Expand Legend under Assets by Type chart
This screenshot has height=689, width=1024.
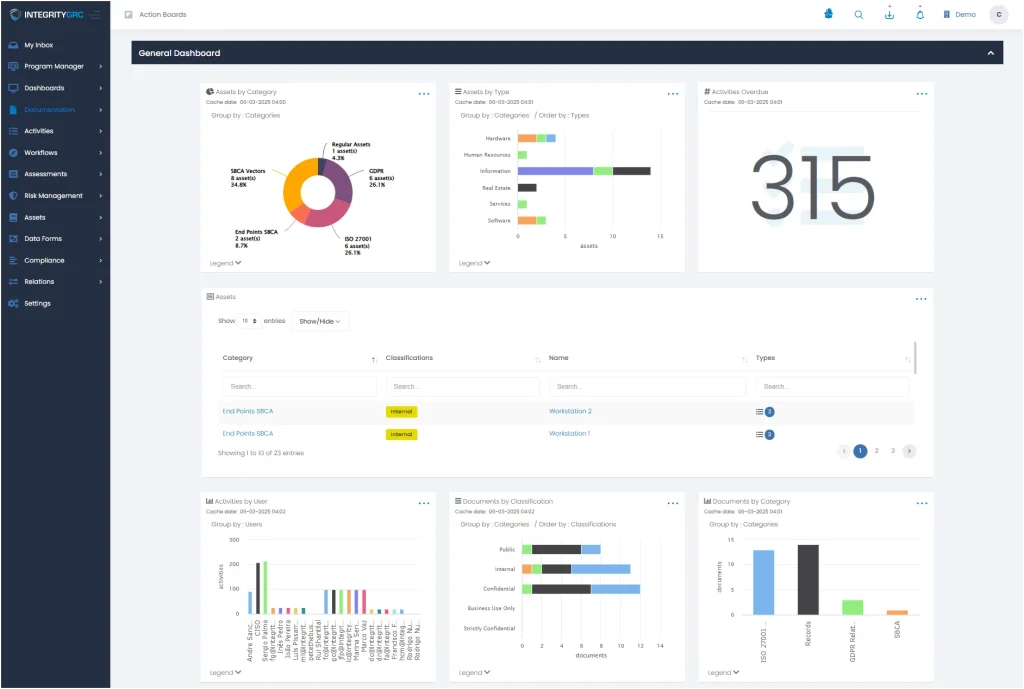coord(475,263)
